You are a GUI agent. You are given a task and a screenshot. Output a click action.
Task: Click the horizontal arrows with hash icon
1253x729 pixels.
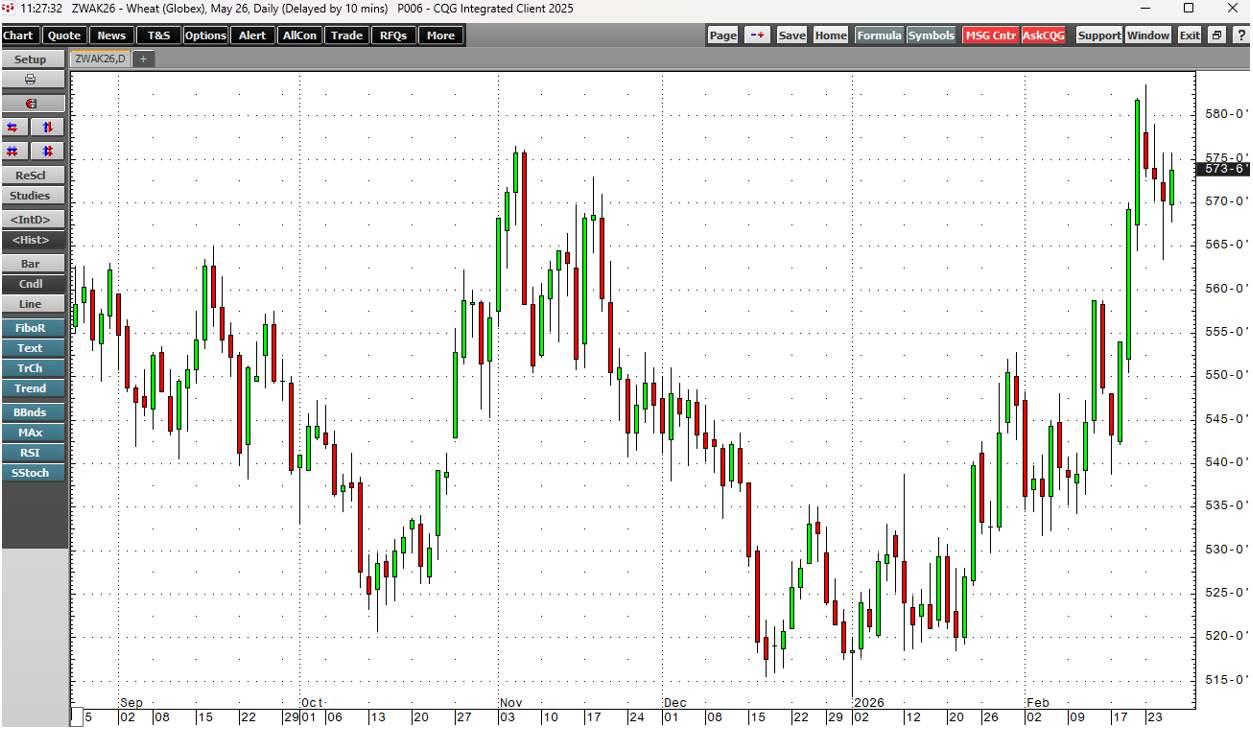pos(13,151)
